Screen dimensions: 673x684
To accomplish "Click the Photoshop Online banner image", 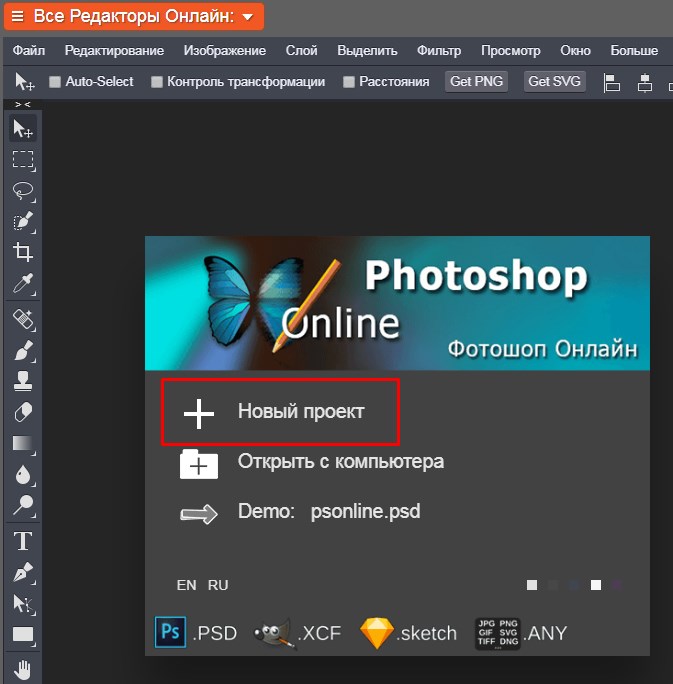I will click(397, 303).
